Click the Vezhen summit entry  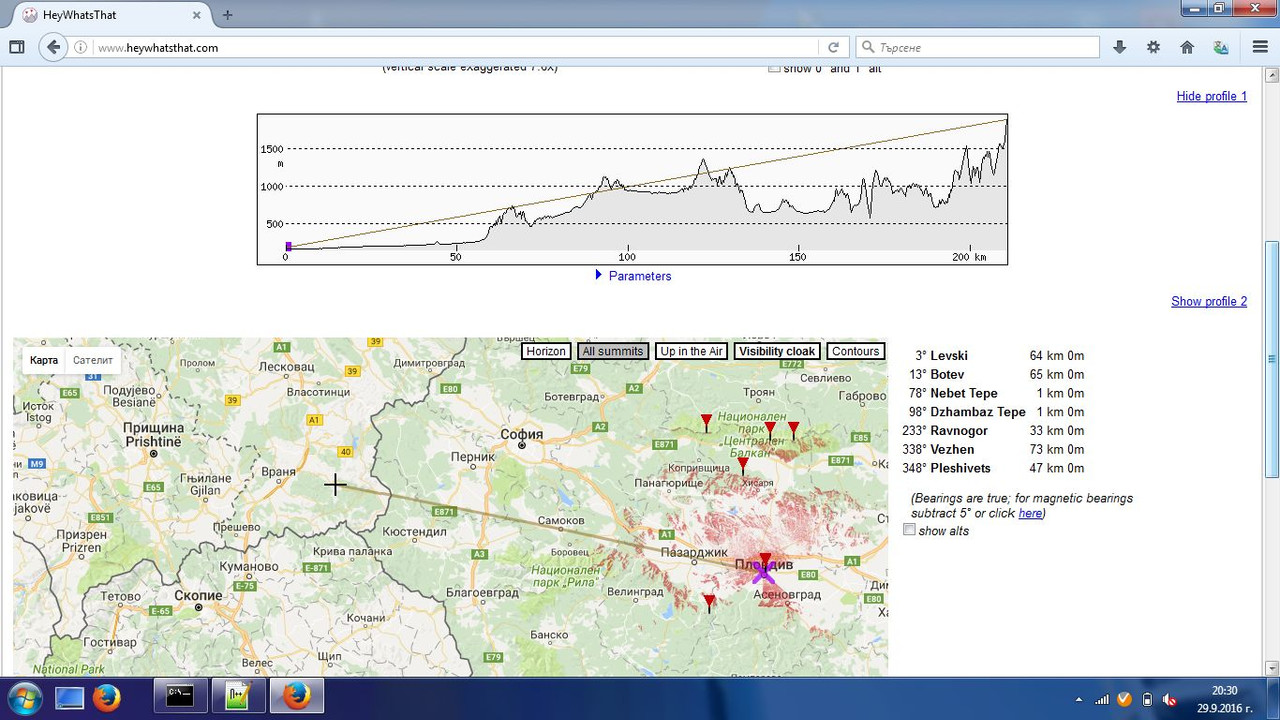tap(952, 450)
